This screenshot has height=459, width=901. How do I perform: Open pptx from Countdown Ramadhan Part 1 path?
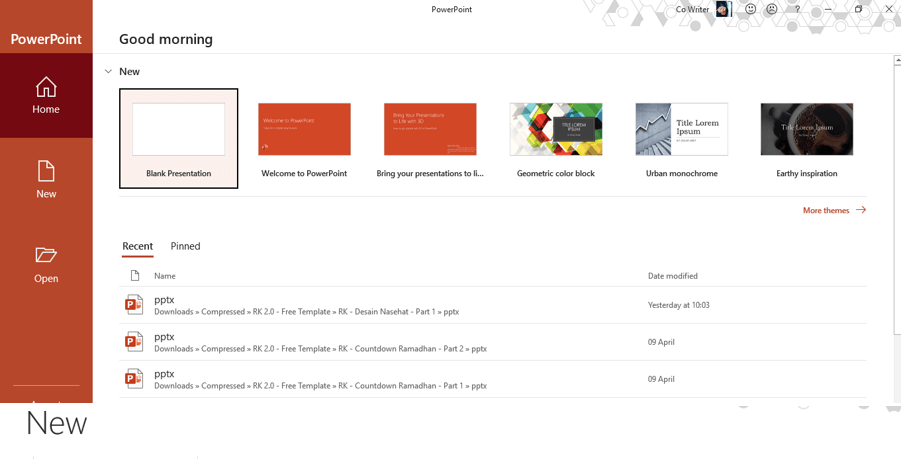pos(493,379)
